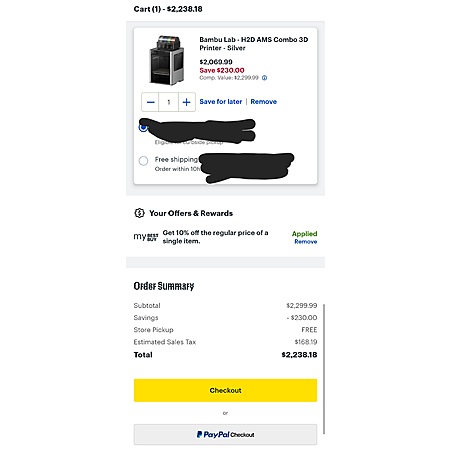Click the quantity field showing 1
Screen dimensions: 450x450
point(169,102)
